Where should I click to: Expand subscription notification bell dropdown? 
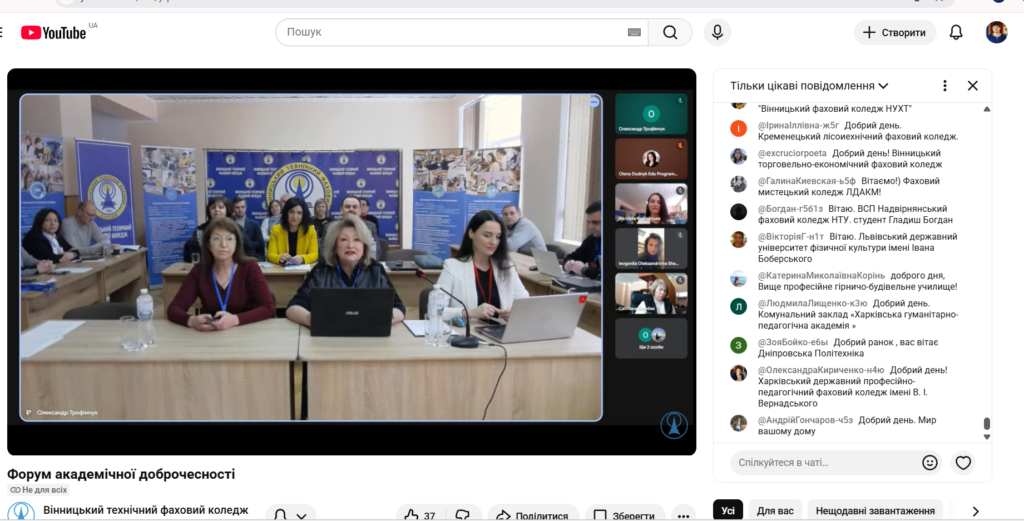291,515
